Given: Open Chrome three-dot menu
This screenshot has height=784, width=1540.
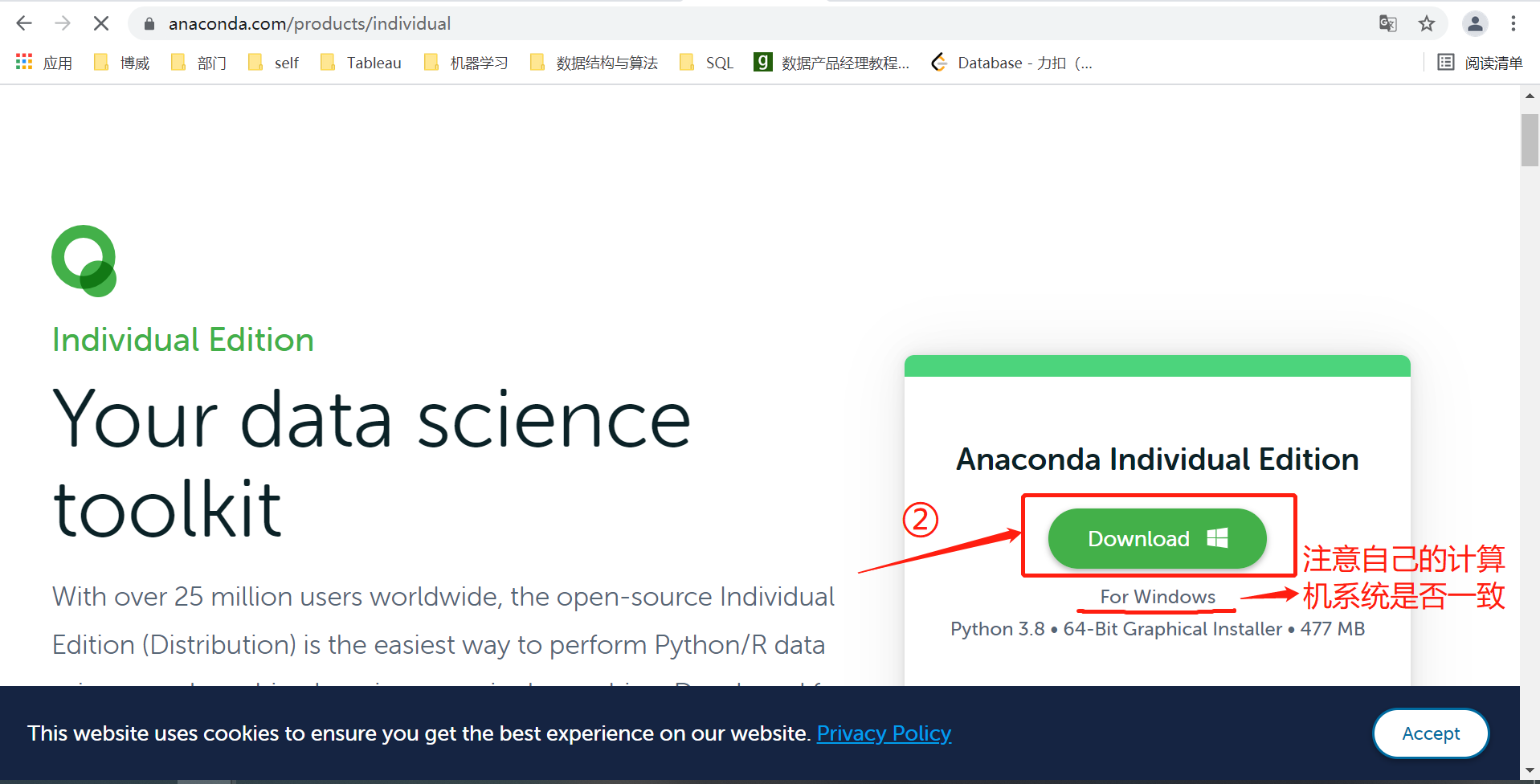Looking at the screenshot, I should [1513, 24].
